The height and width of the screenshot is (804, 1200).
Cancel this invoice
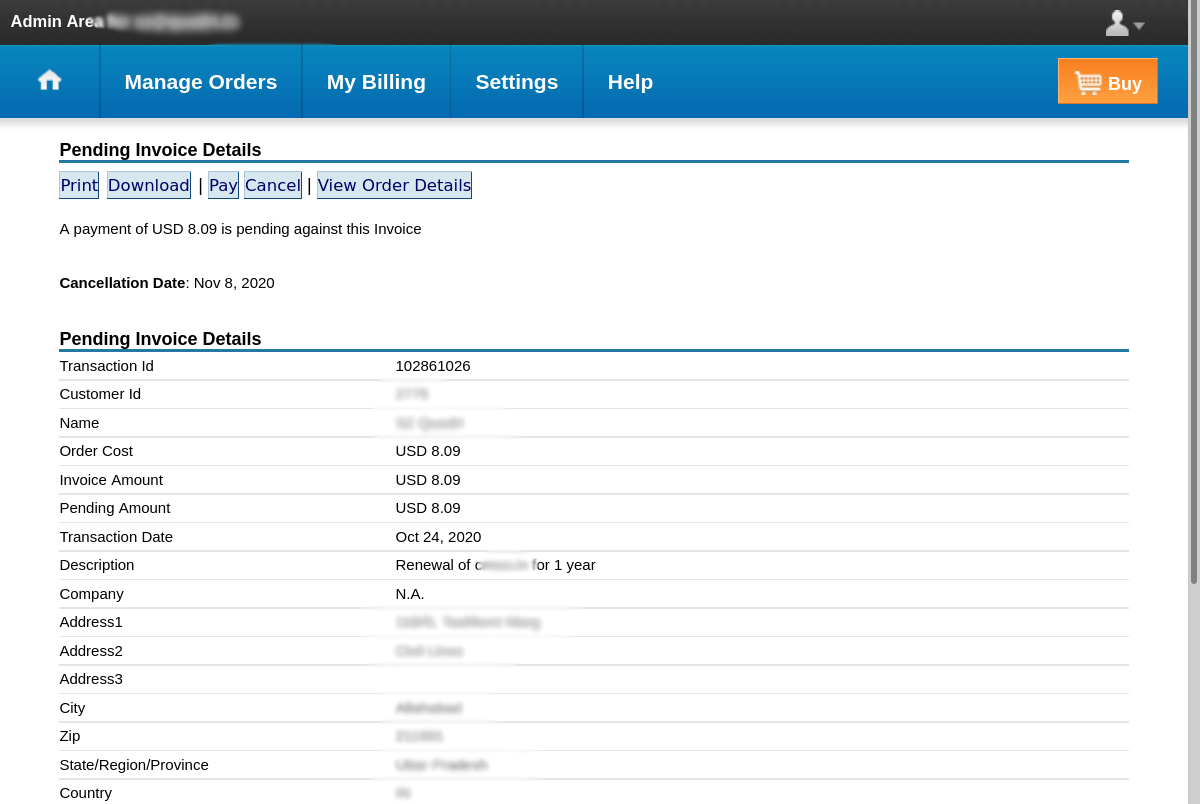(x=272, y=185)
